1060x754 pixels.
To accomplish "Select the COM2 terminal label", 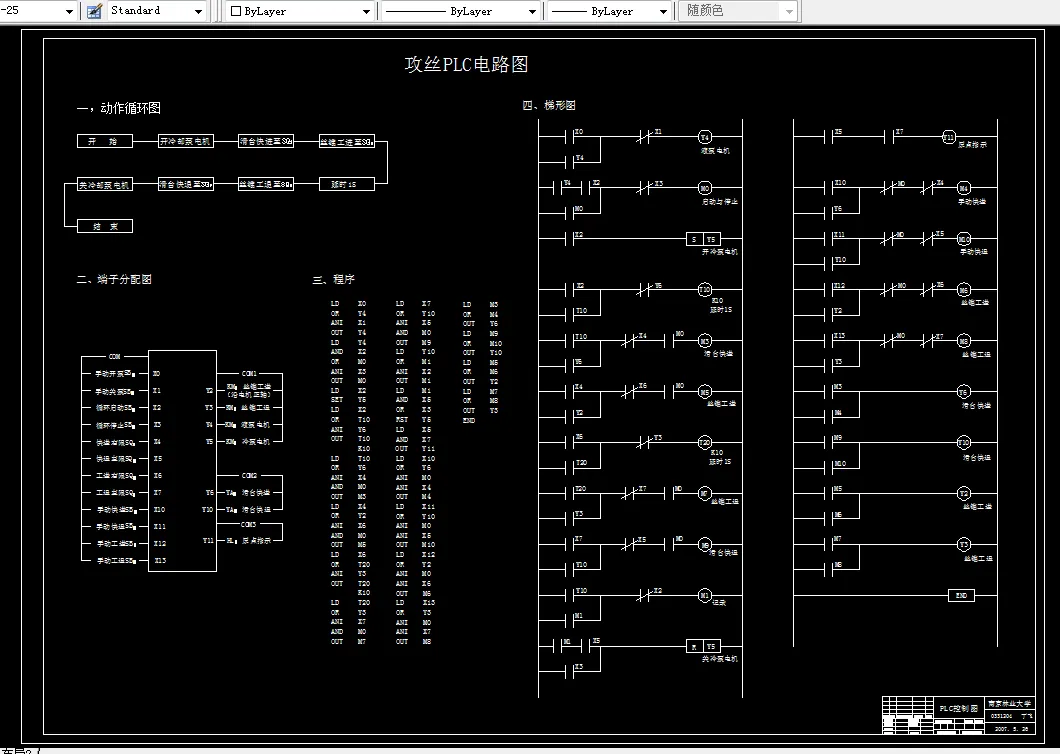I will pos(249,475).
